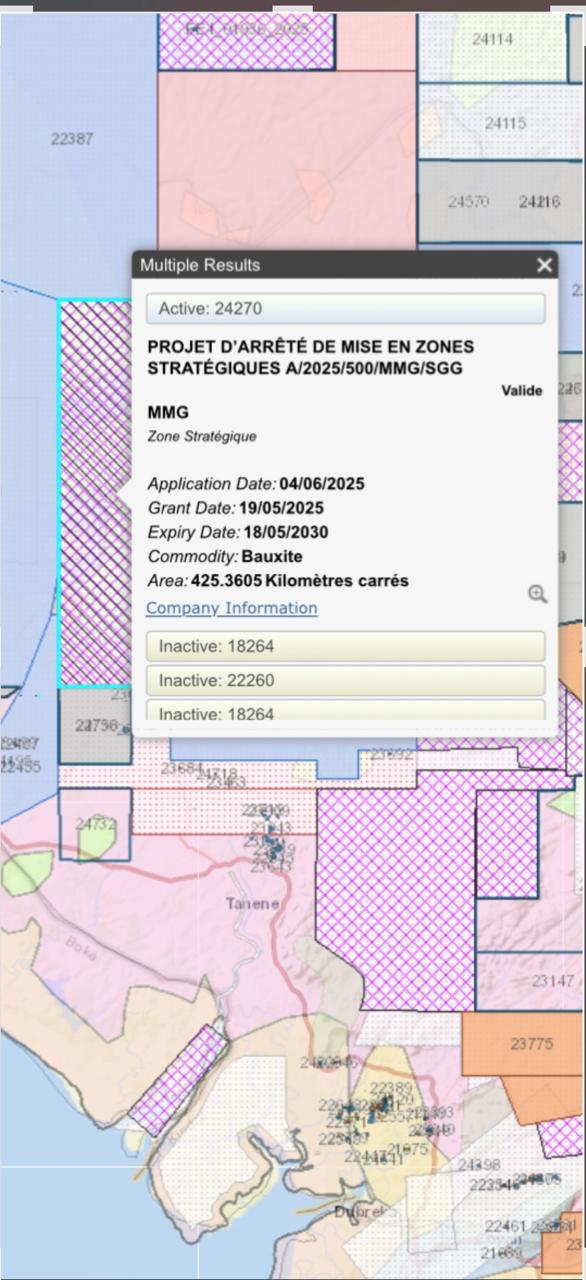Expand the Inactive: 18264 result
The height and width of the screenshot is (1280, 586).
click(x=345, y=646)
